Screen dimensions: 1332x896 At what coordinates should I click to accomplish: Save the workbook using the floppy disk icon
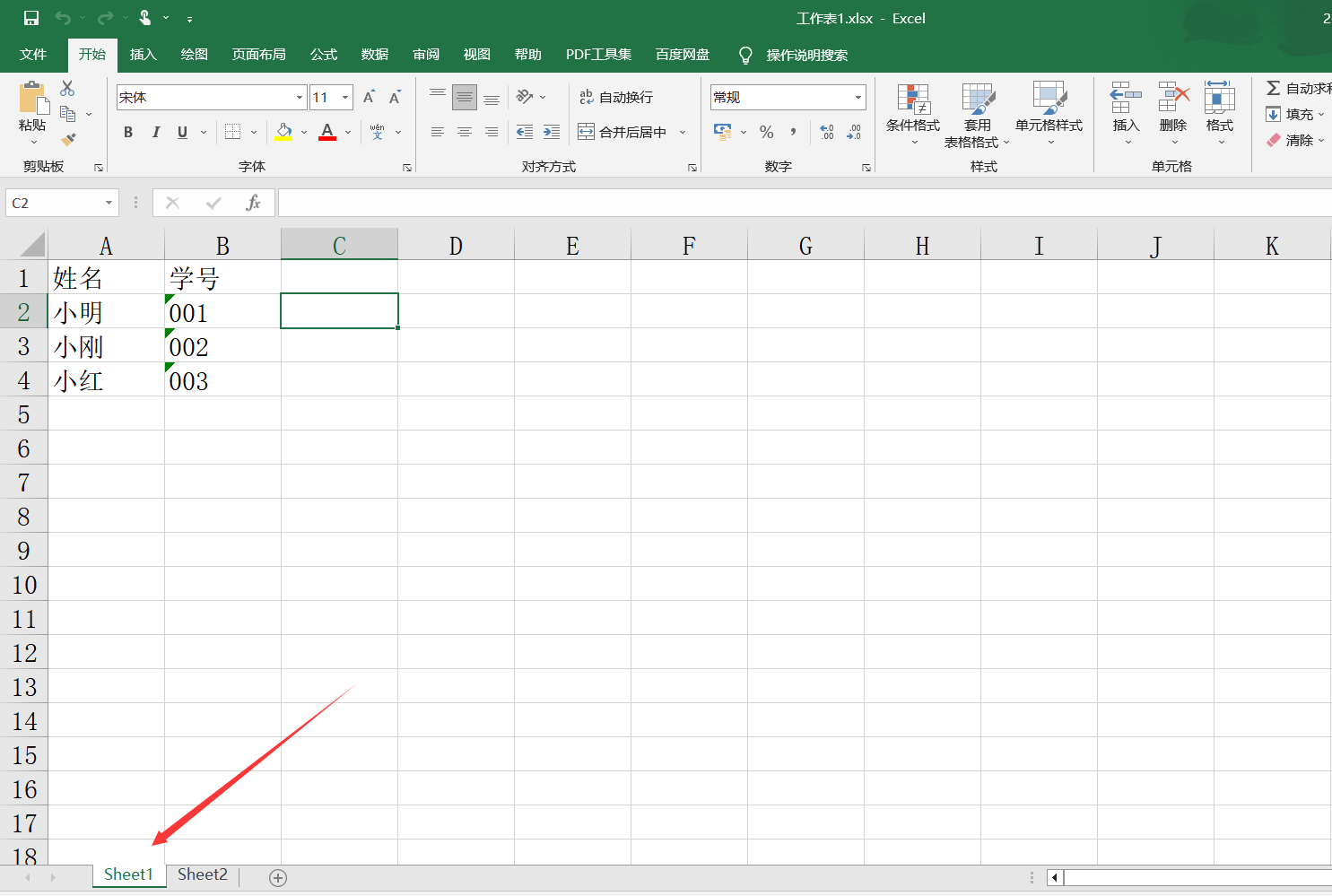(x=31, y=18)
